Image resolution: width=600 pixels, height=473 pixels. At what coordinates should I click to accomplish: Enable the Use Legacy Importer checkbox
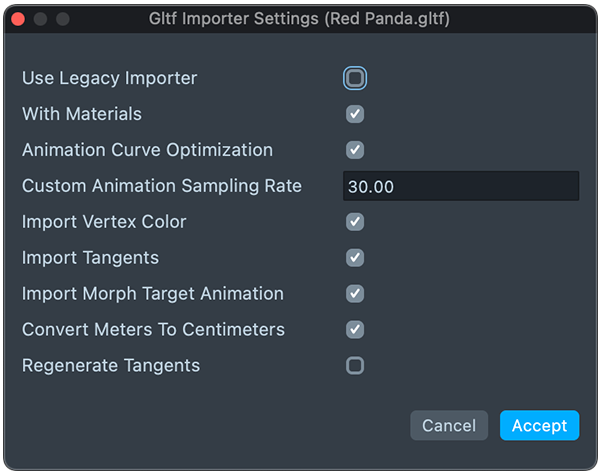[x=355, y=78]
